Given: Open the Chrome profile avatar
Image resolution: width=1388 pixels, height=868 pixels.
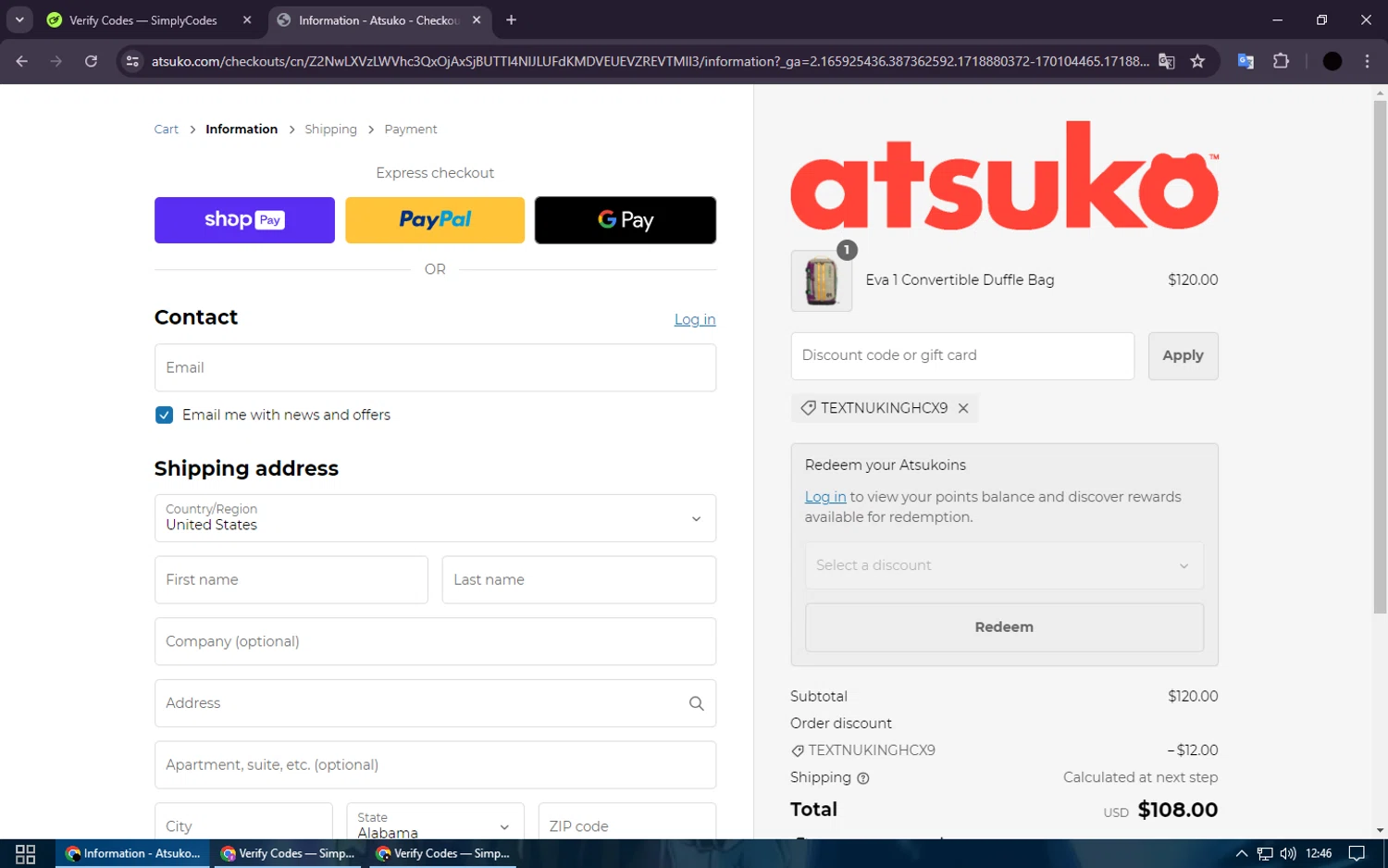Looking at the screenshot, I should (1332, 61).
